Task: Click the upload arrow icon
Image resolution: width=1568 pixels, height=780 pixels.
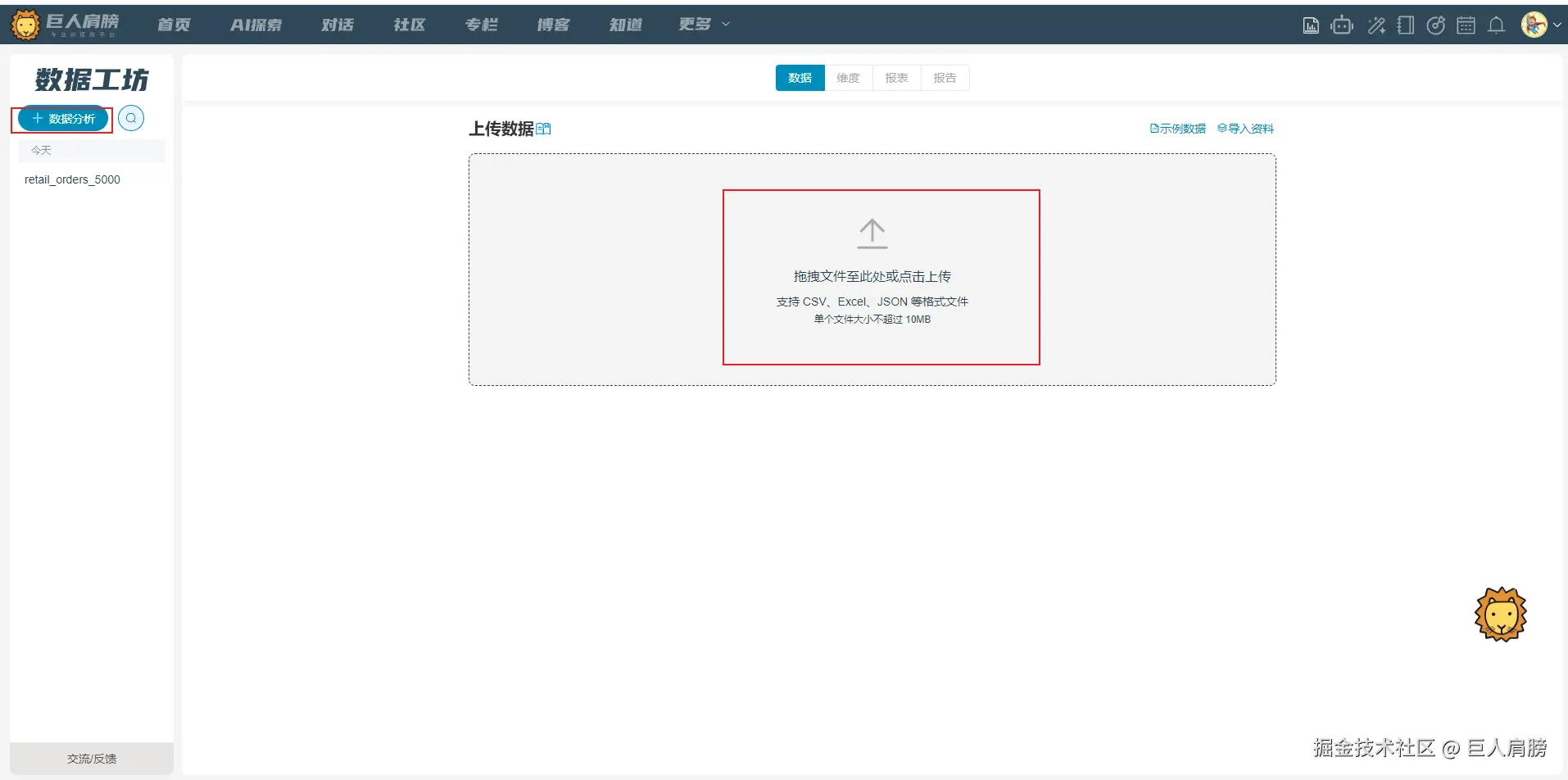Action: pos(872,234)
